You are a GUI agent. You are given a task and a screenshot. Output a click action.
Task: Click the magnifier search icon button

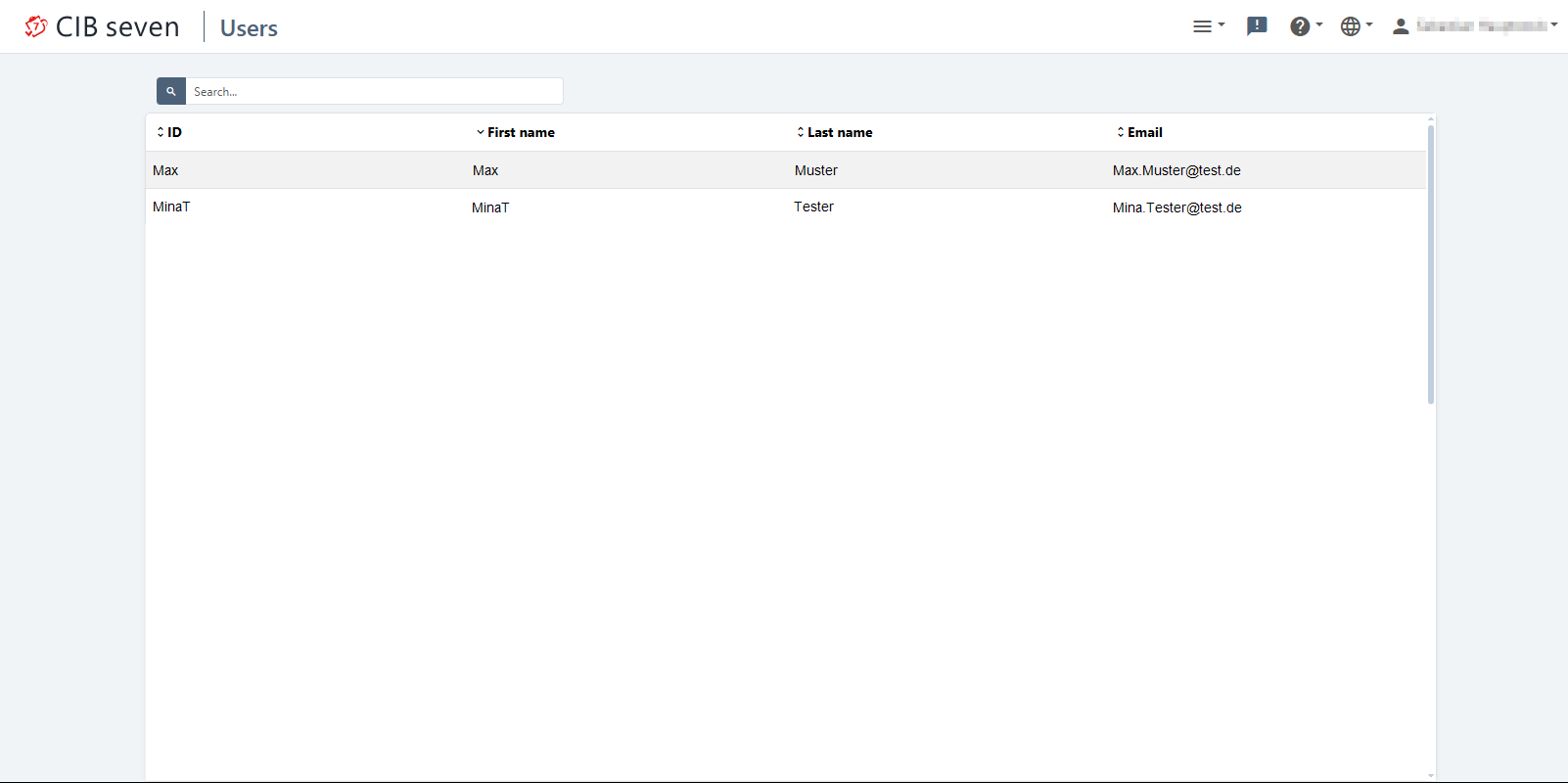coord(171,91)
